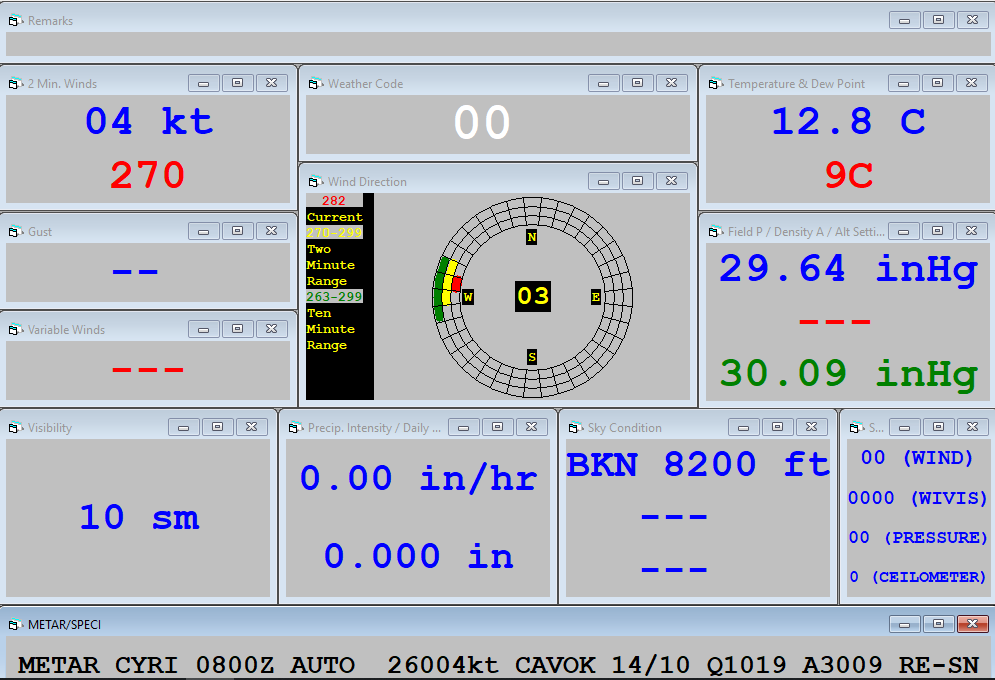The width and height of the screenshot is (995, 680).
Task: Maximize the Temperature & Dew Point window
Action: click(937, 83)
